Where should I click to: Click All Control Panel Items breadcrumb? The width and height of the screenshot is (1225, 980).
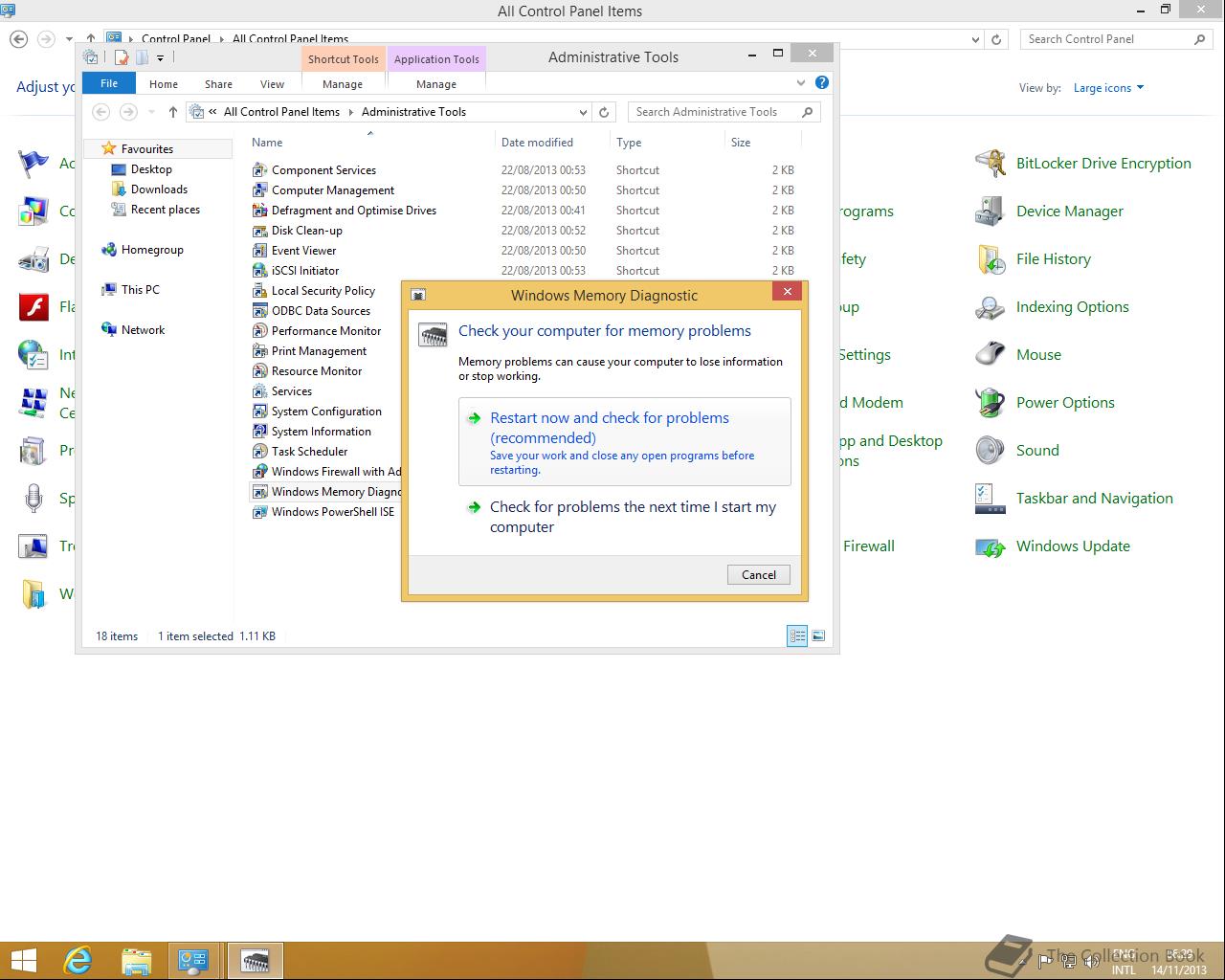(x=281, y=112)
